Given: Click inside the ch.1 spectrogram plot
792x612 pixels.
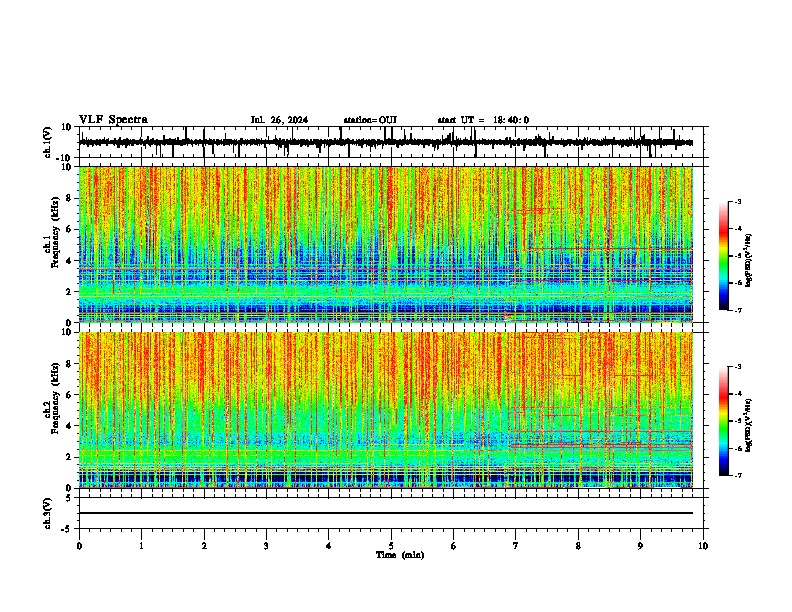Looking at the screenshot, I should 386,244.
